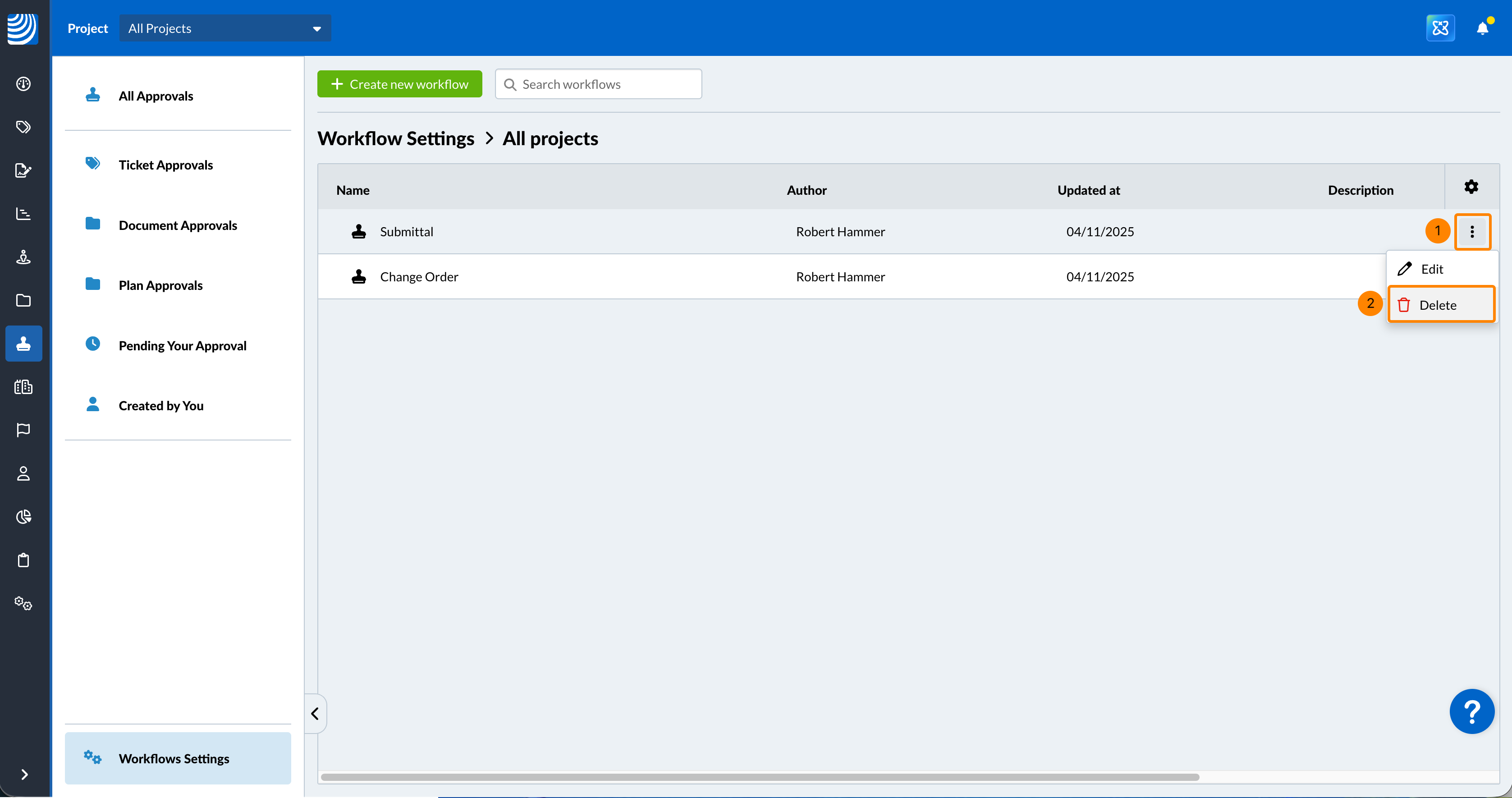Open the blue help question mark button
Screen dimensions: 1512x798
point(1471,711)
